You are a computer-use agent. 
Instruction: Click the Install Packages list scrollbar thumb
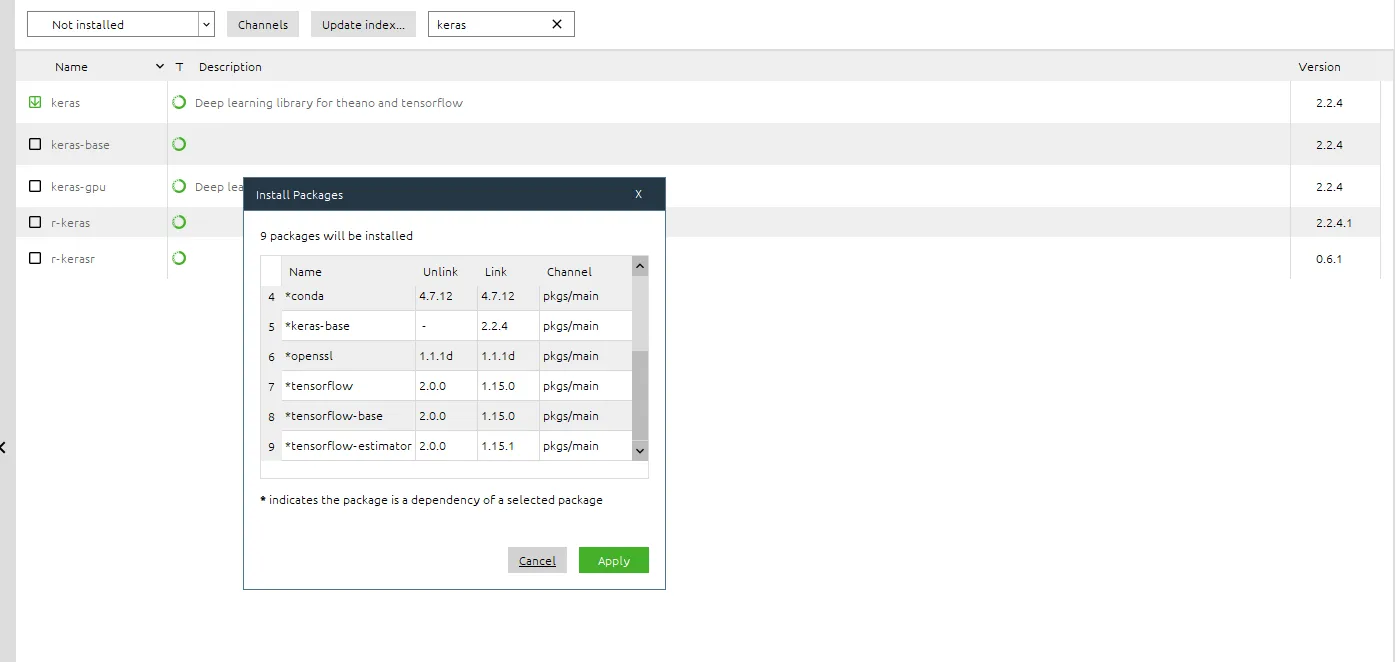click(640, 395)
